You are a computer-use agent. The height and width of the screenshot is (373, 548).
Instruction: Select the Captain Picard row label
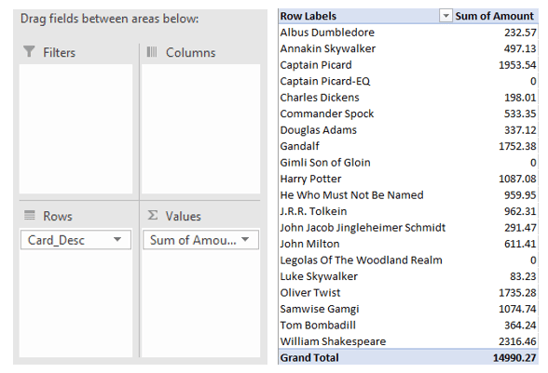tap(316, 65)
